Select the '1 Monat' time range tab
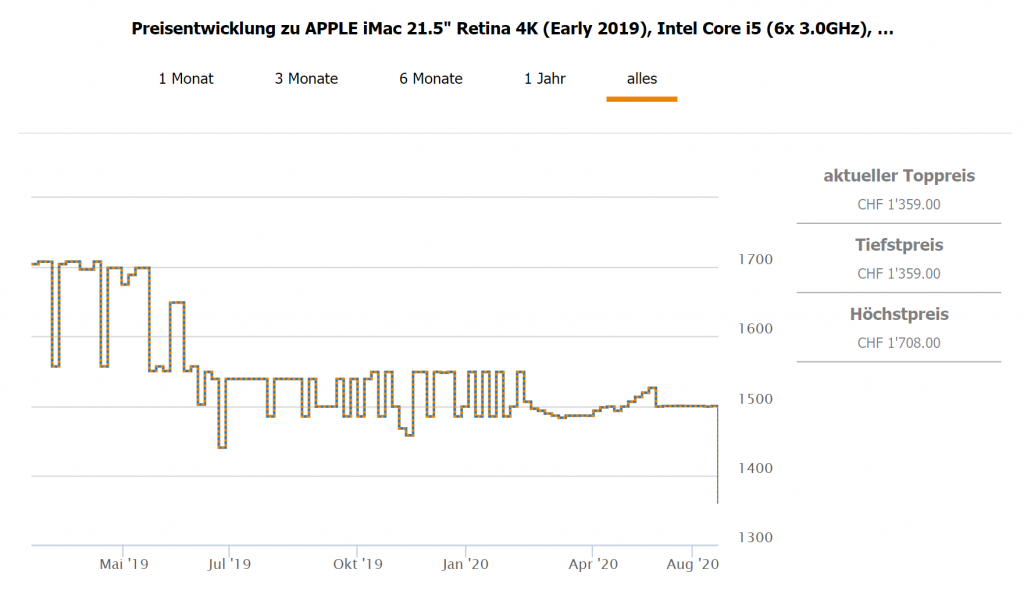Viewport: 1024px width, 594px height. [x=186, y=79]
